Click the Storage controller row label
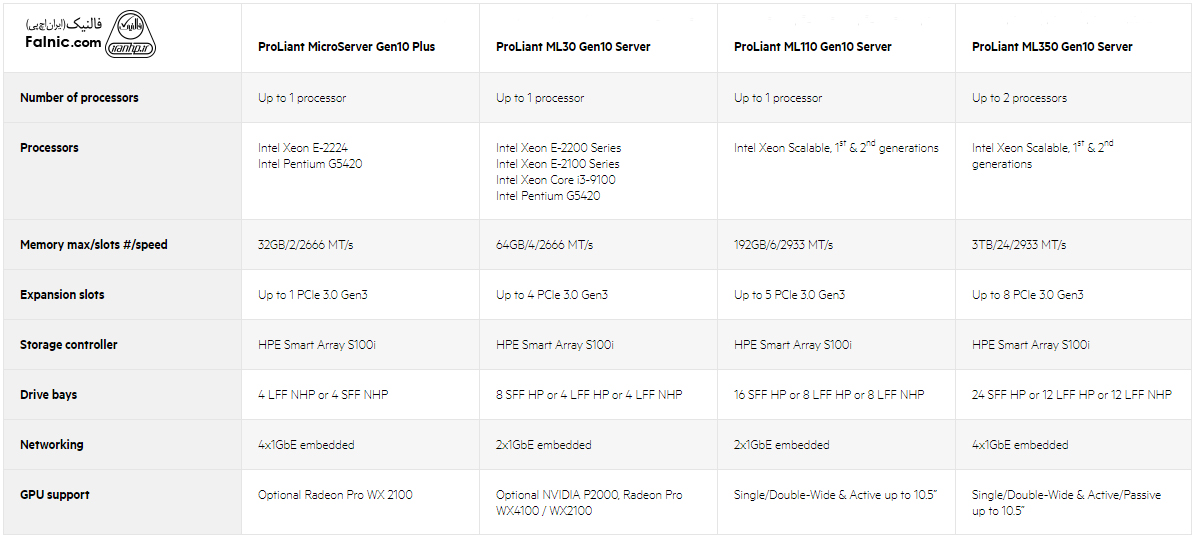 69,345
